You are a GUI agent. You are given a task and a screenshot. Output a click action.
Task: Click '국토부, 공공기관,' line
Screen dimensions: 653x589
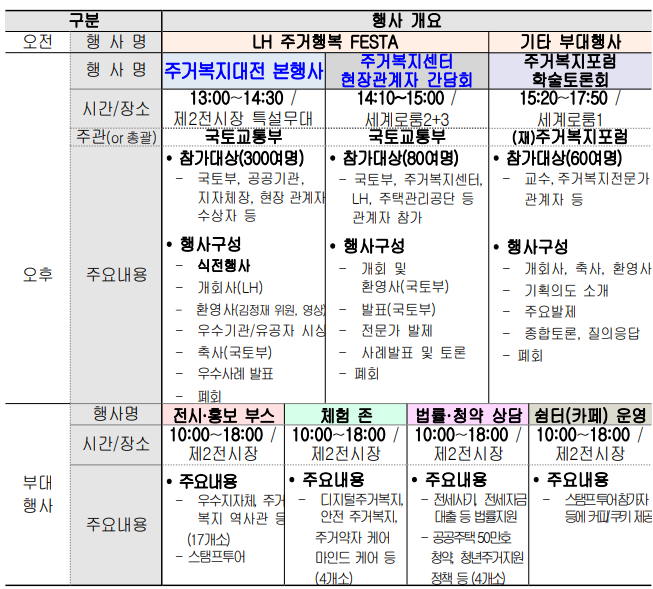pyautogui.click(x=251, y=179)
